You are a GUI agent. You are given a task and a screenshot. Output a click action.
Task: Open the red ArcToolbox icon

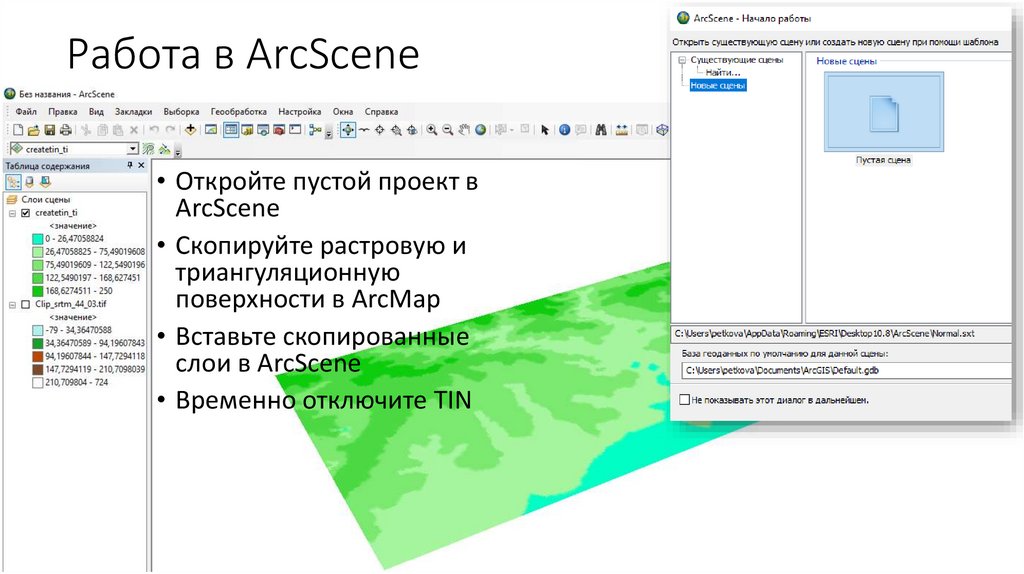pyautogui.click(x=280, y=130)
